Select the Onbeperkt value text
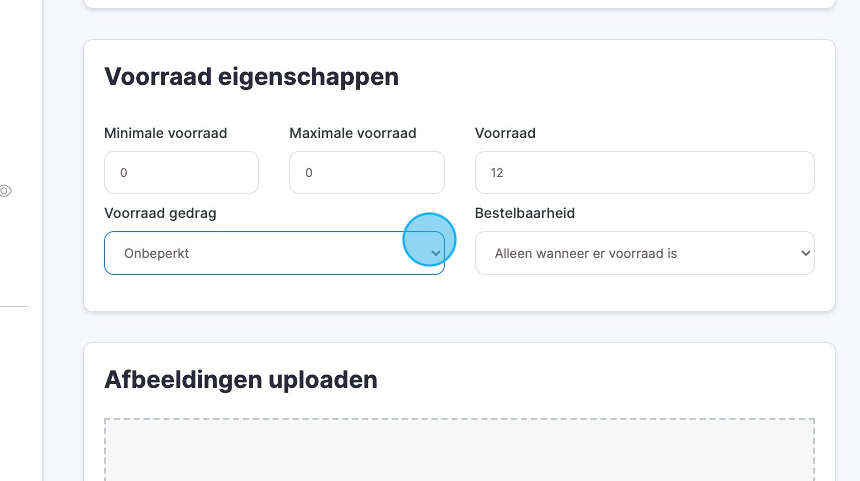860x481 pixels. [156, 254]
